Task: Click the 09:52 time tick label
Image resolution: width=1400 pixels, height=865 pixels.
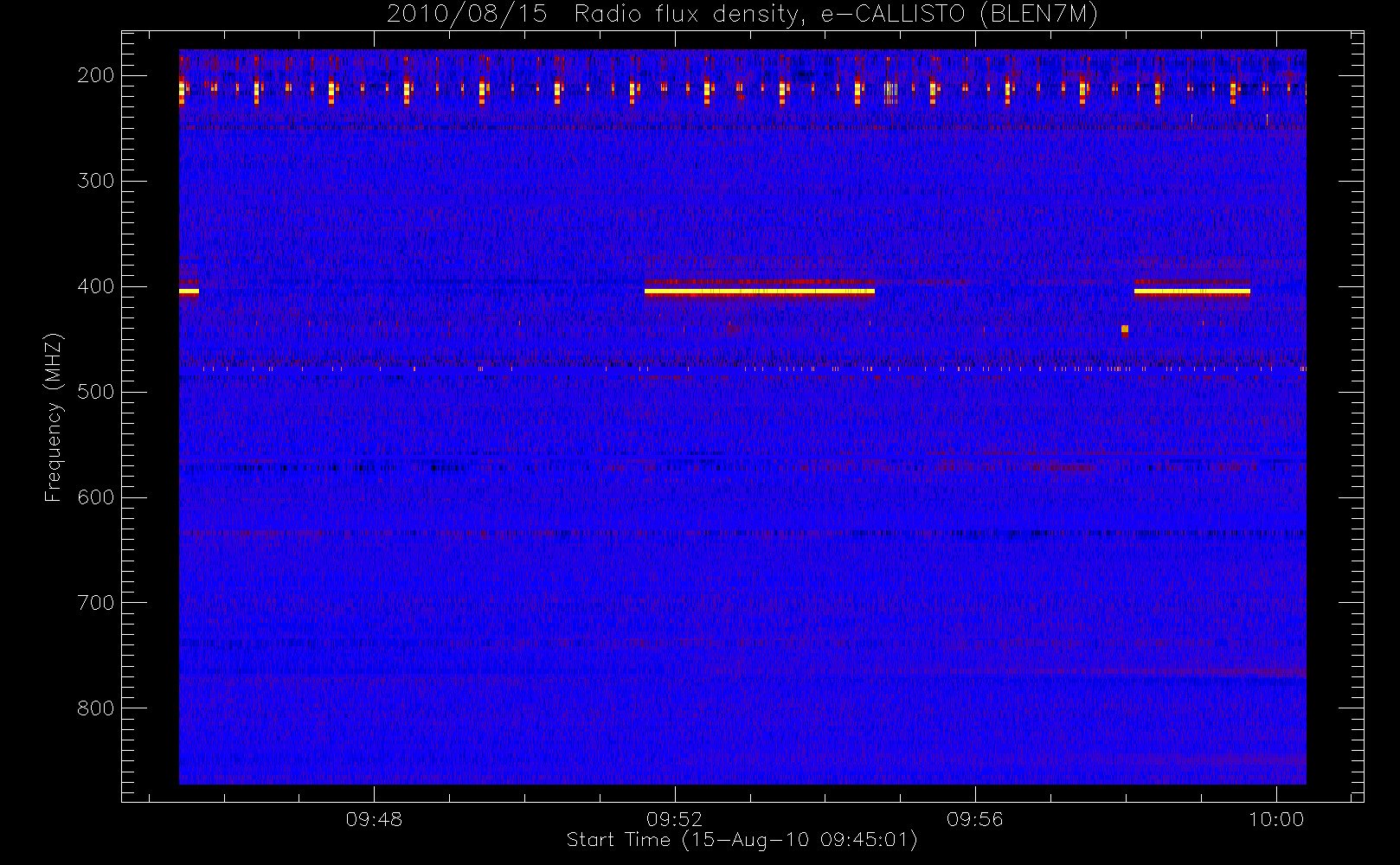Action: [674, 819]
